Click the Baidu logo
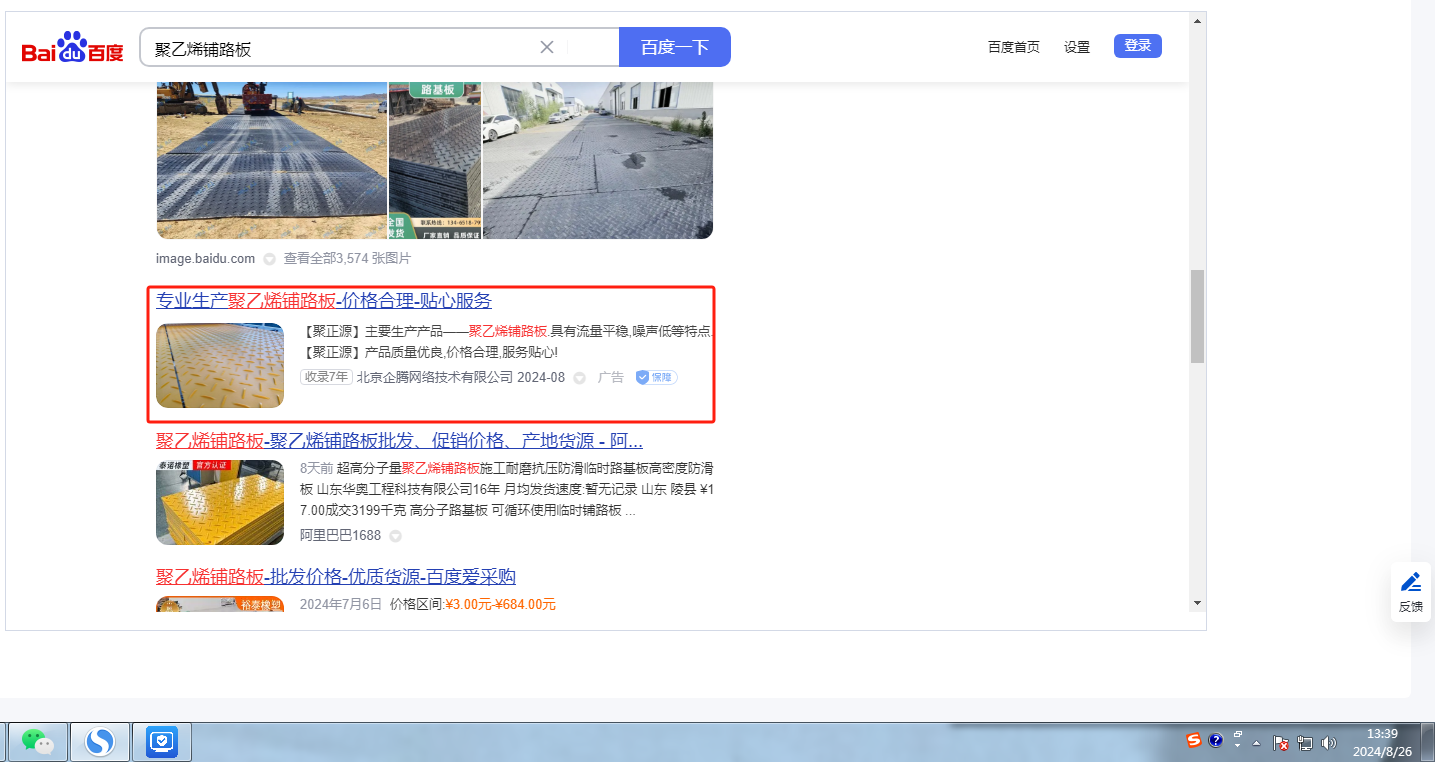The image size is (1435, 762). [x=73, y=47]
